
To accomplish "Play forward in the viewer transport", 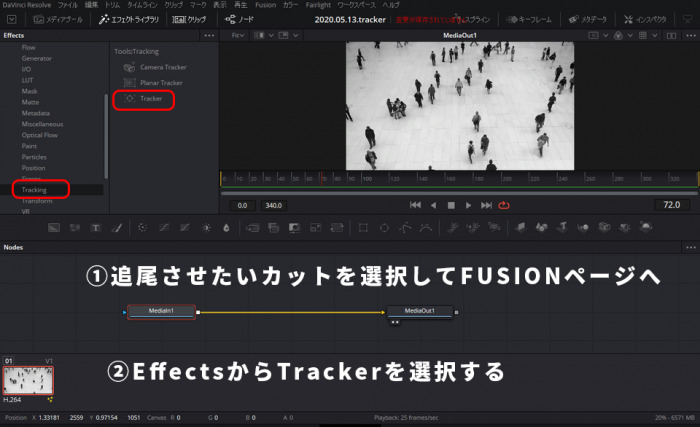I will (468, 205).
